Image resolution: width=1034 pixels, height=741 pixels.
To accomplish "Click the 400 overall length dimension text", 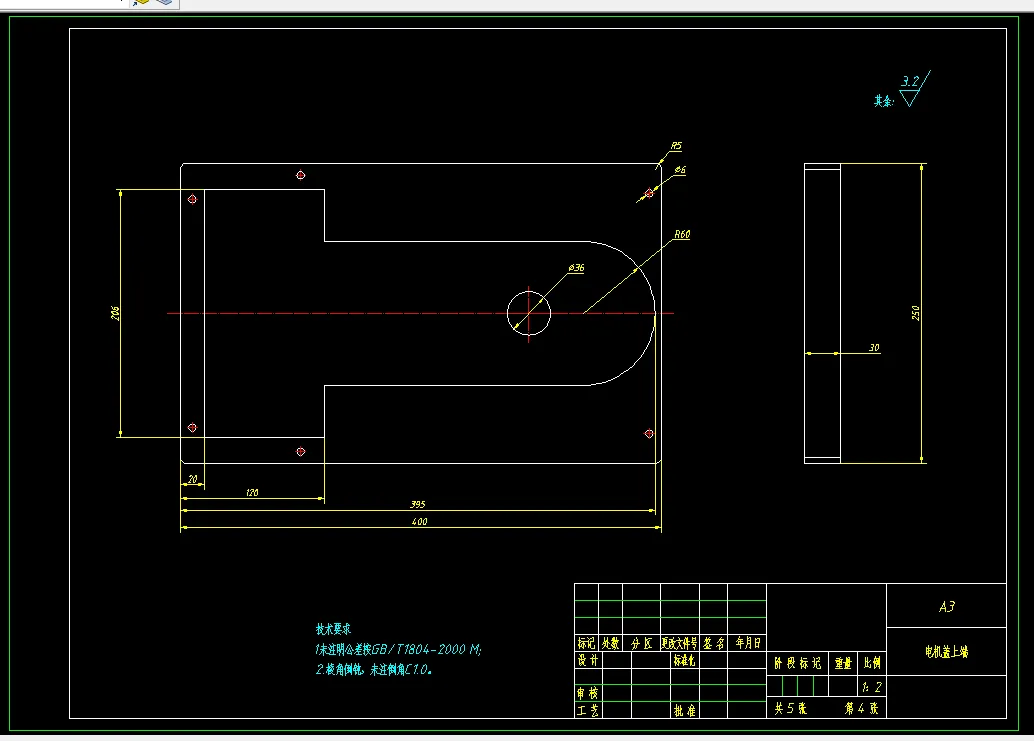I will point(419,521).
